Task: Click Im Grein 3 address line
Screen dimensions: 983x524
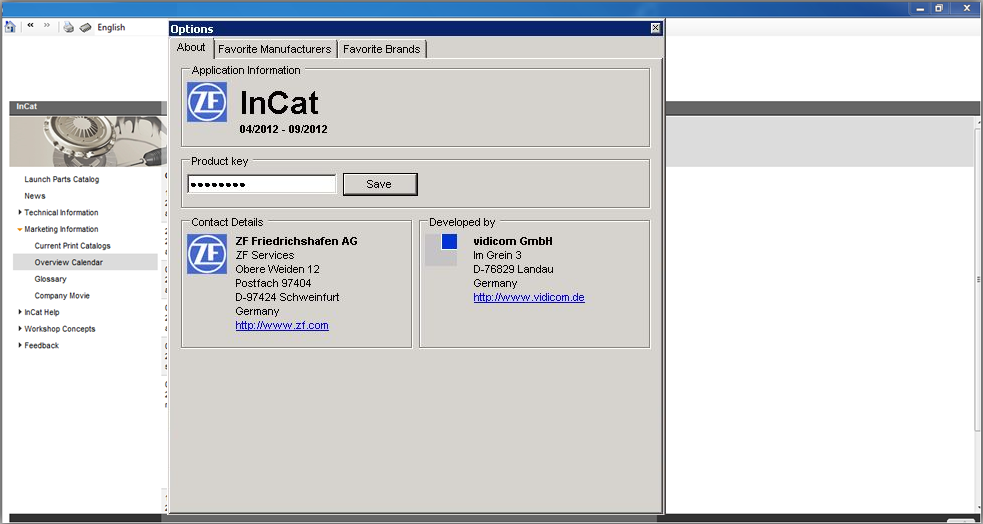Action: 497,255
